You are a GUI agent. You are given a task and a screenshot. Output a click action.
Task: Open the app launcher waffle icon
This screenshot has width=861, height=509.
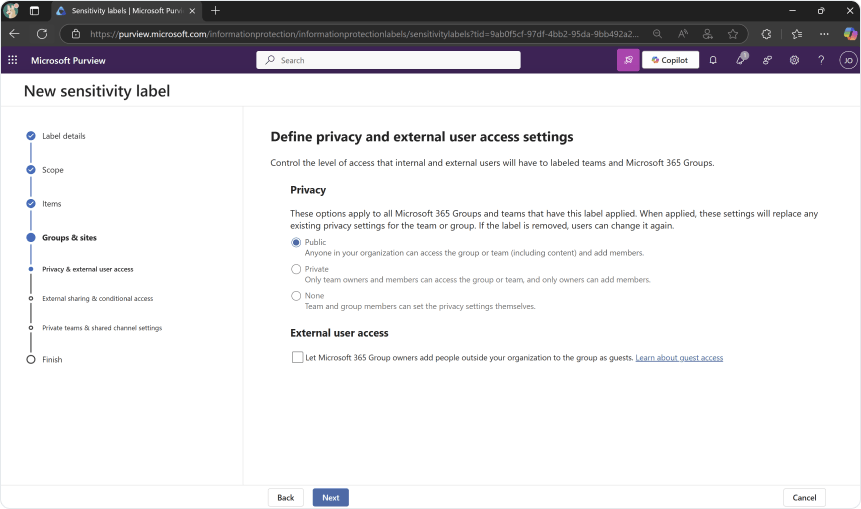13,60
